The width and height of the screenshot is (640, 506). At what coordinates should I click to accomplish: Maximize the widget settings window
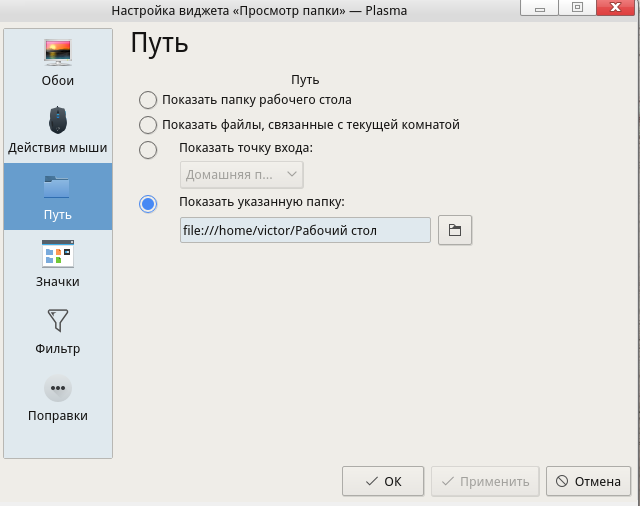pos(577,8)
